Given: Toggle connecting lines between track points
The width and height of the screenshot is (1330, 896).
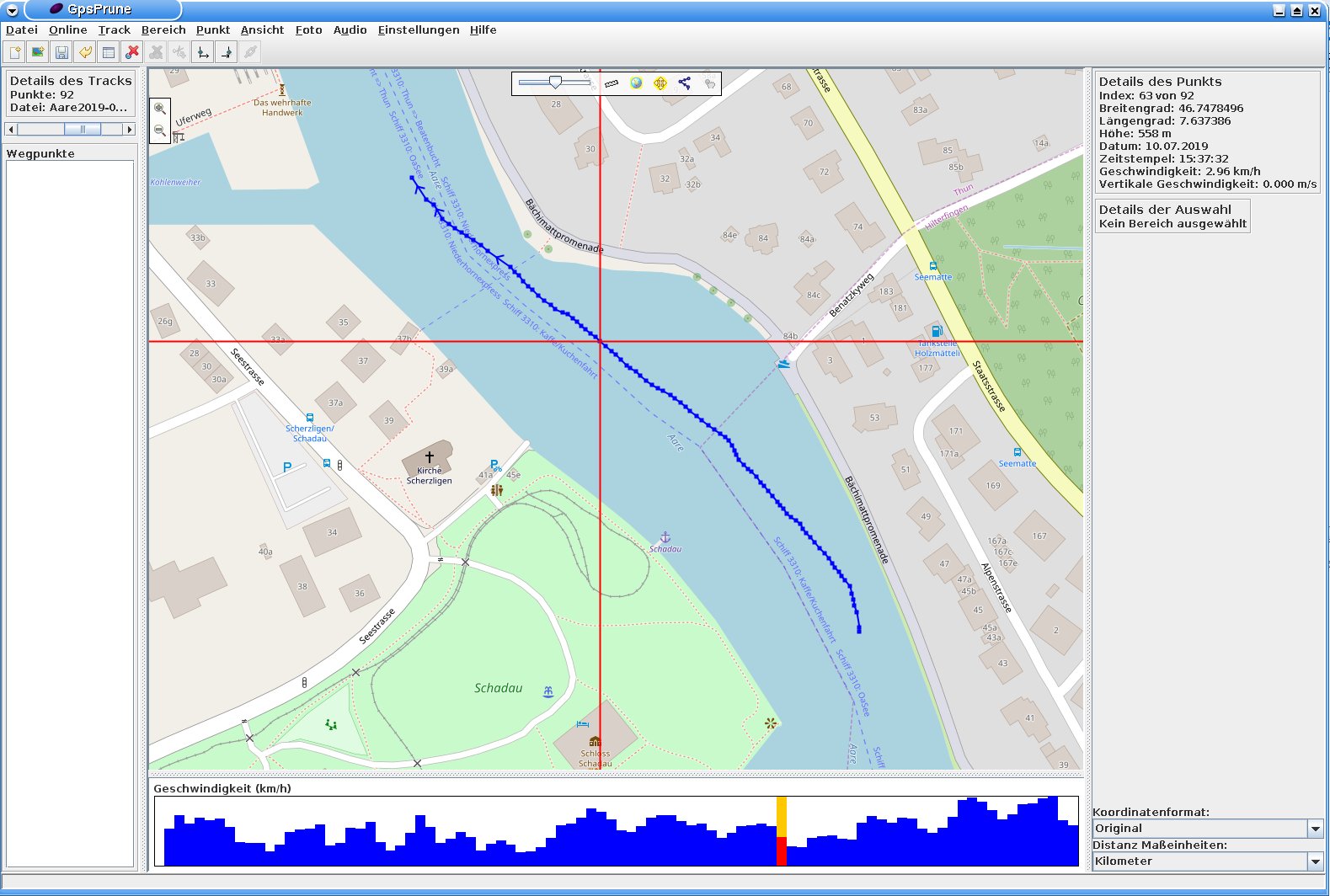Looking at the screenshot, I should 684,83.
